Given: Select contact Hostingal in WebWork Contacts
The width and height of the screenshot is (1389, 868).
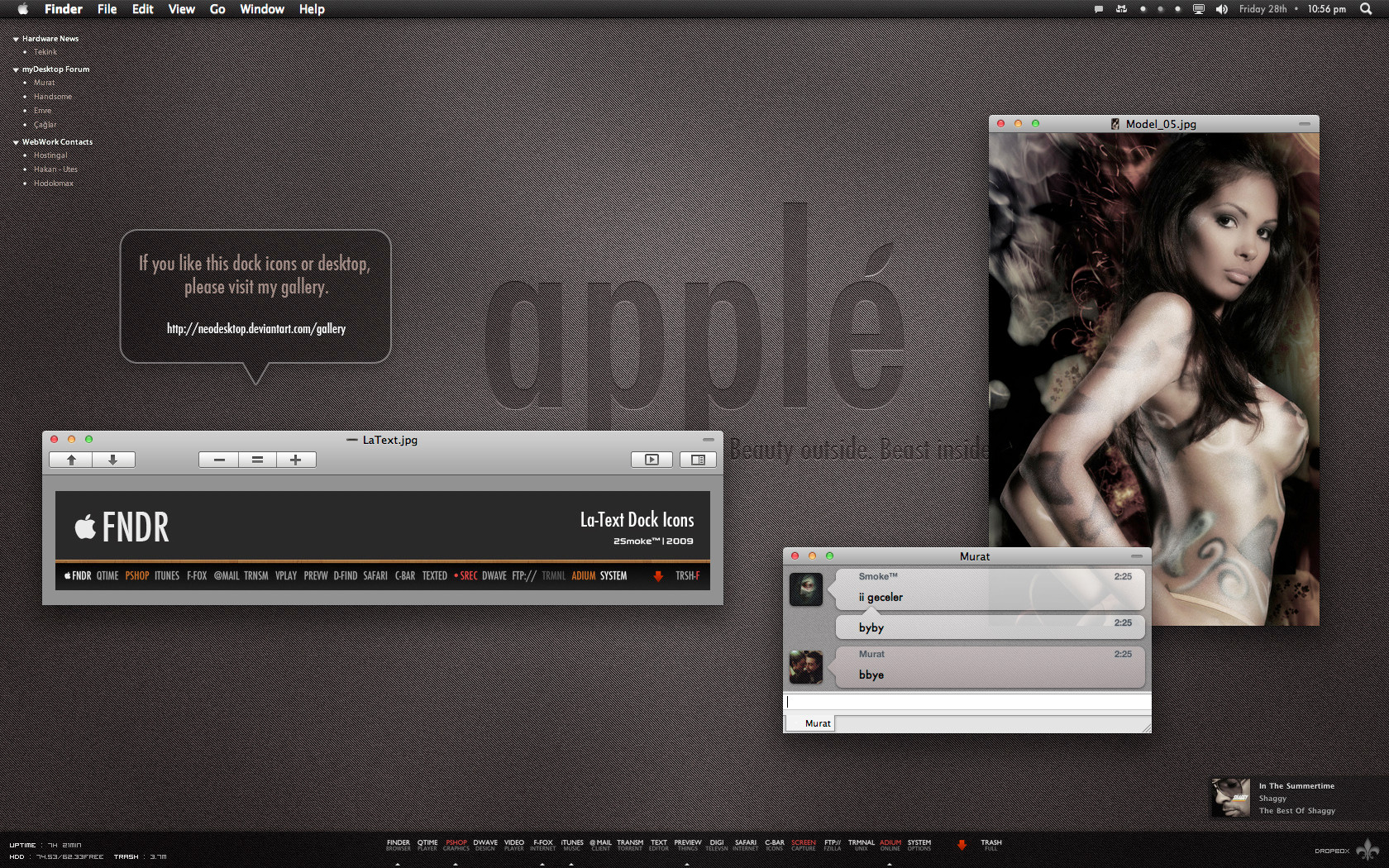Looking at the screenshot, I should click(50, 155).
